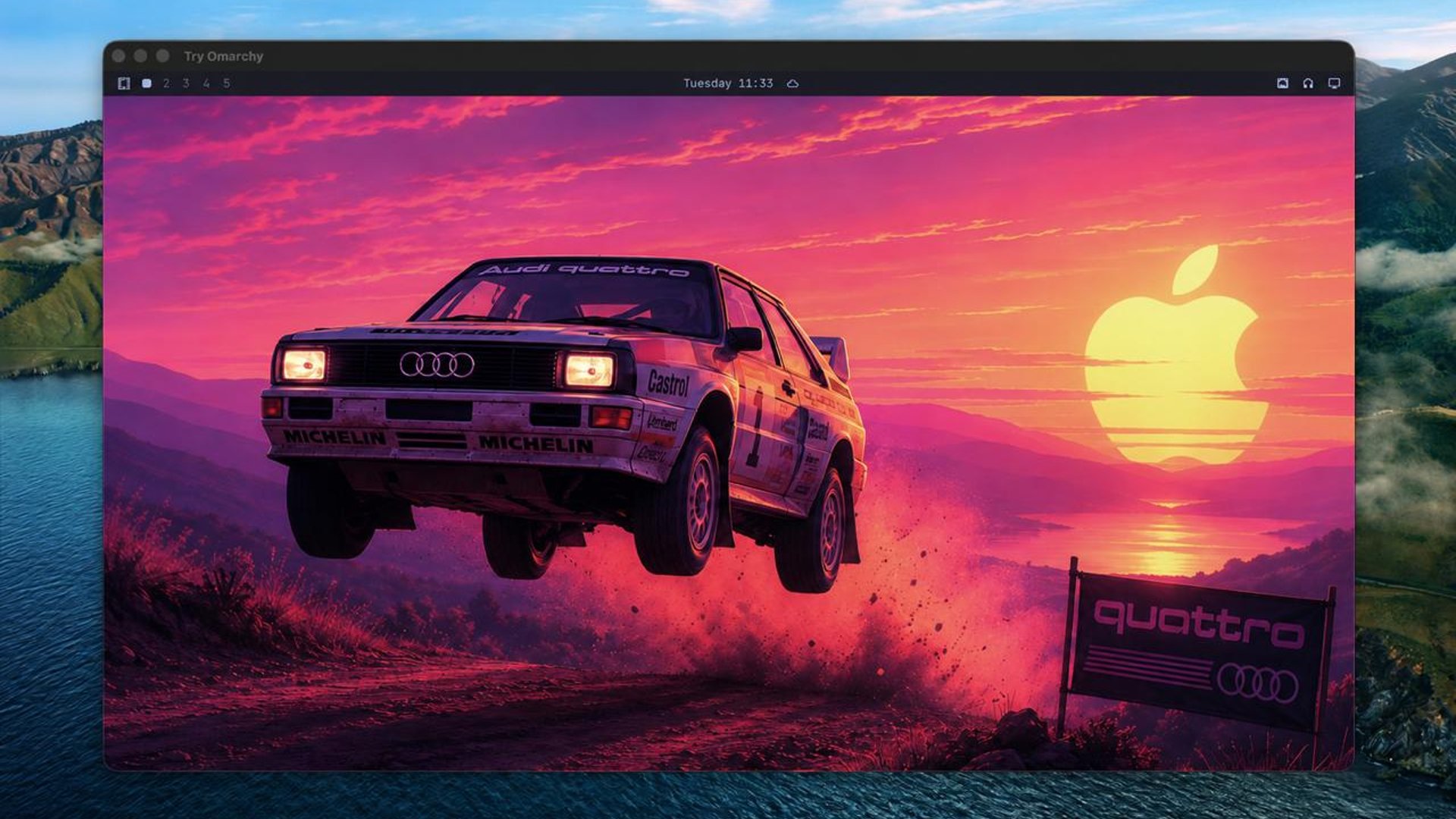Open the network status icon
Screen dimensions: 1456x819
pyautogui.click(x=1282, y=83)
